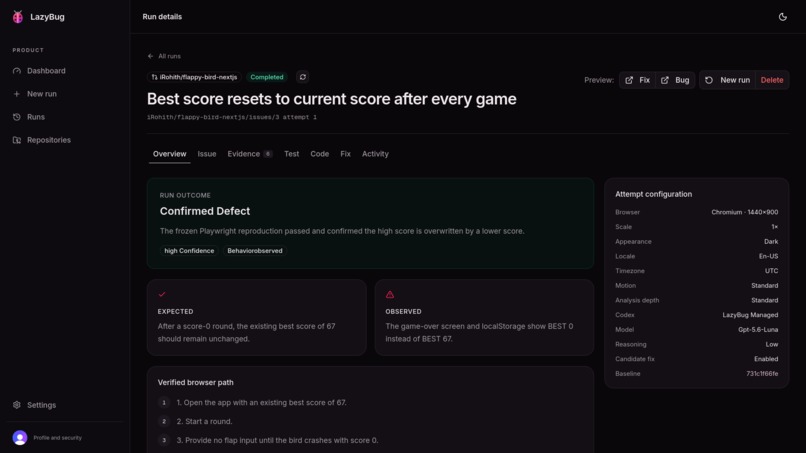Open the Bug preview

tap(675, 80)
